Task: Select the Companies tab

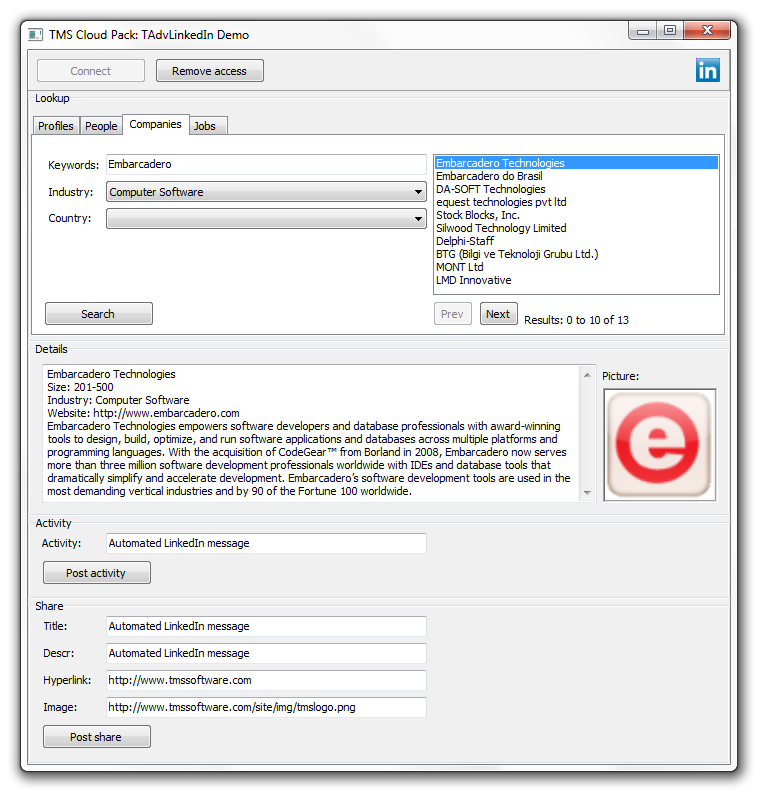Action: click(x=155, y=124)
